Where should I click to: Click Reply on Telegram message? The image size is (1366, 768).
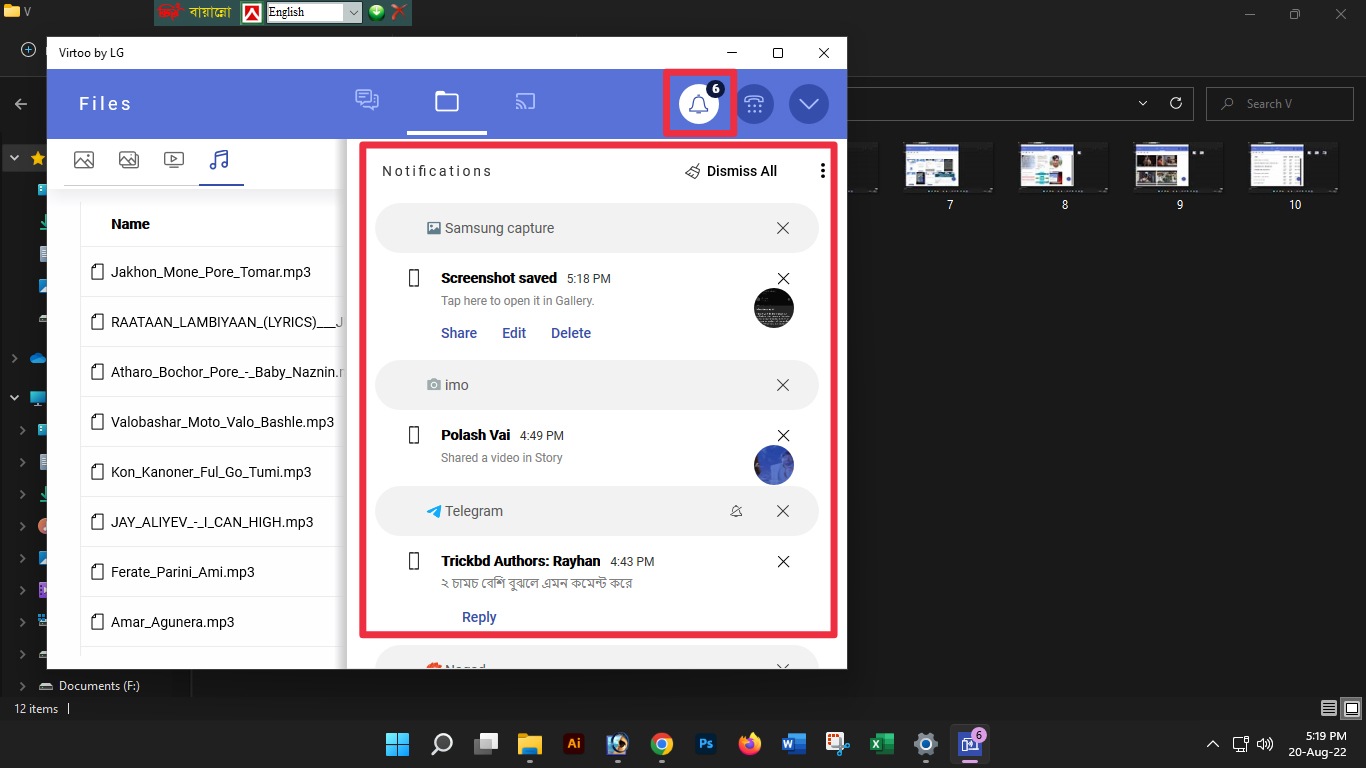pos(479,617)
